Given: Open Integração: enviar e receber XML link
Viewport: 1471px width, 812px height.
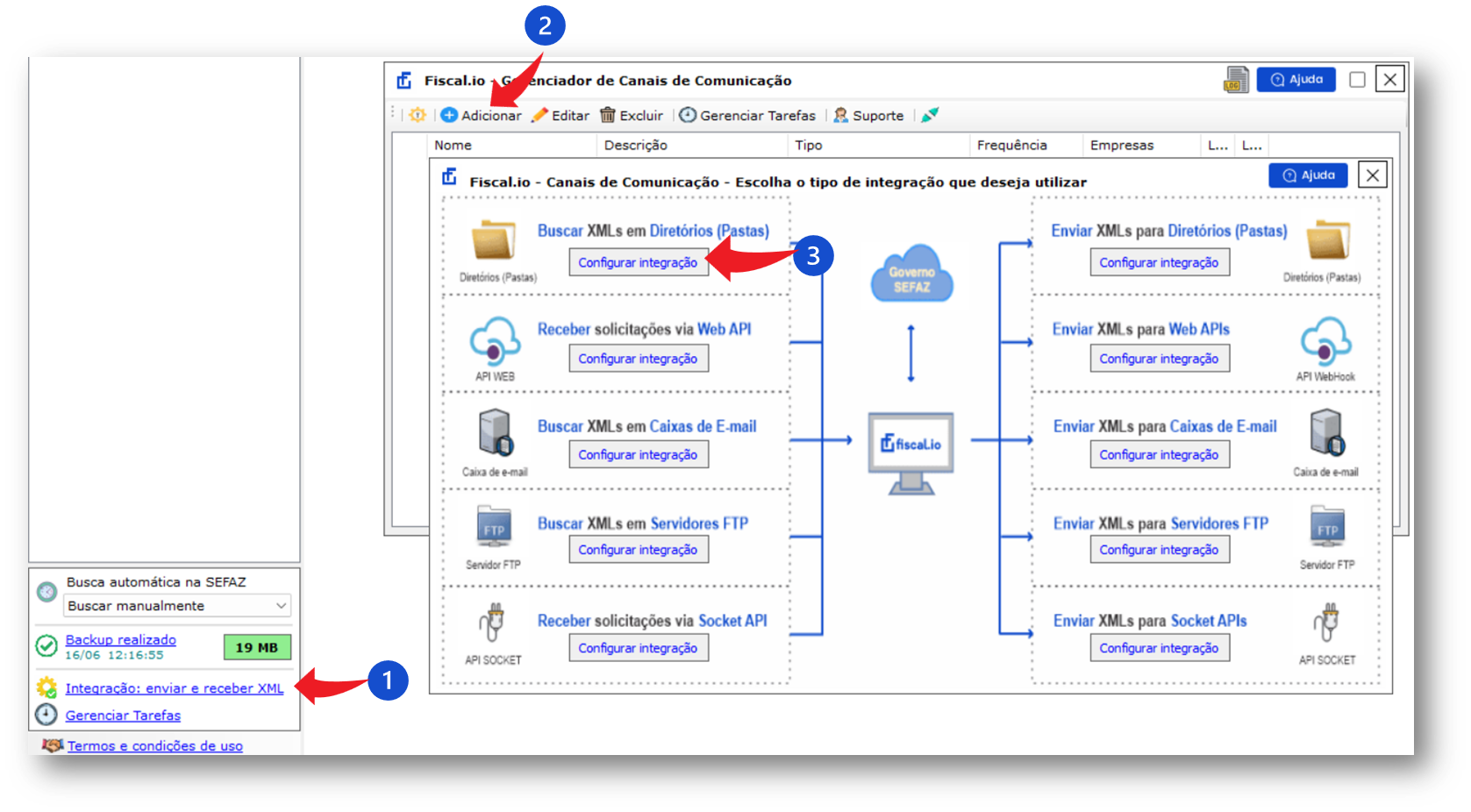Looking at the screenshot, I should (175, 688).
